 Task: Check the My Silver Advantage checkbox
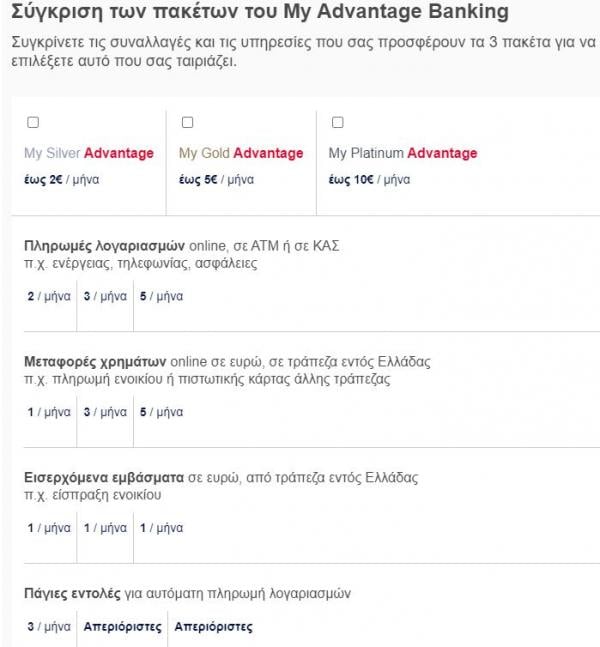[x=33, y=123]
